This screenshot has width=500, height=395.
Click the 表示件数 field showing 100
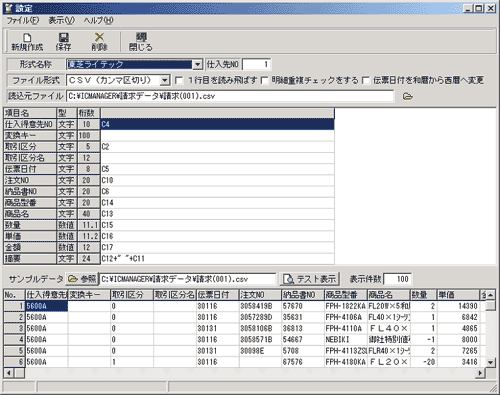[x=398, y=279]
